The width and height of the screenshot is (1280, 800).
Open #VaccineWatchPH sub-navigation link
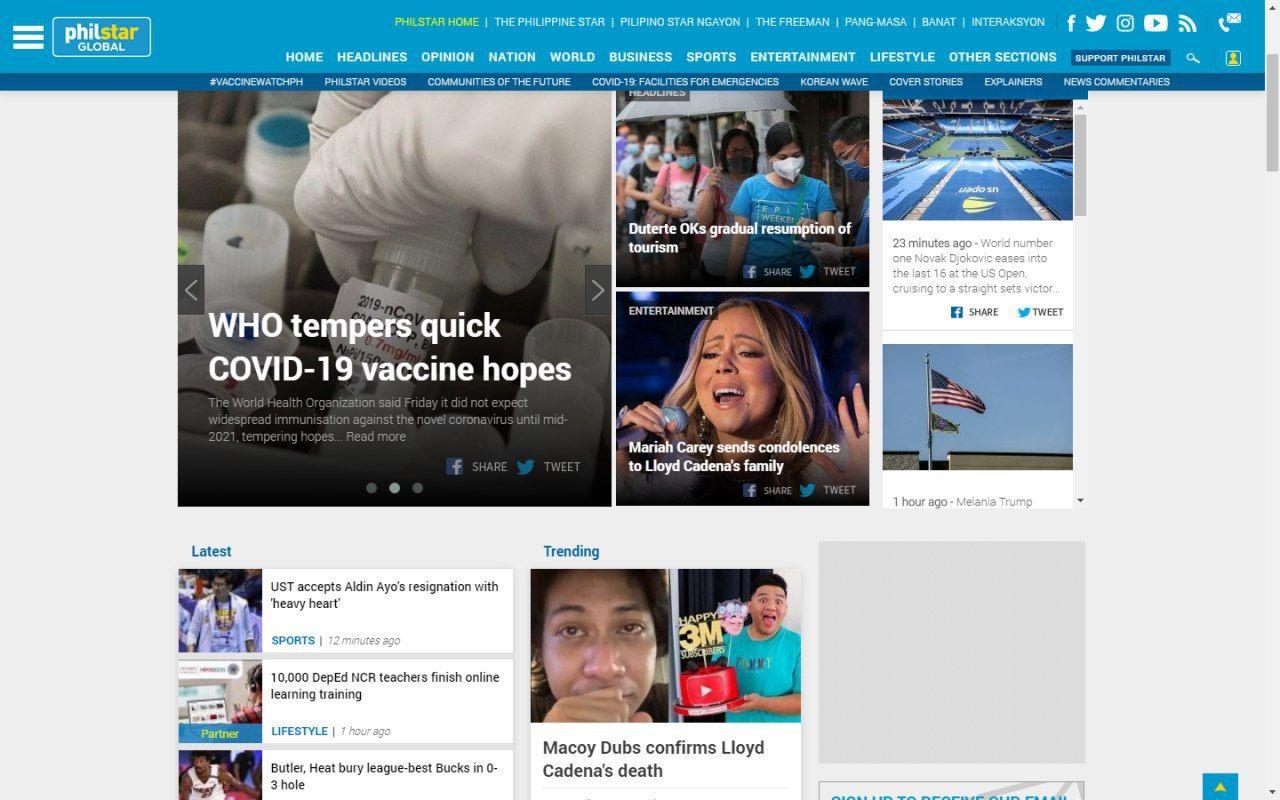[256, 82]
